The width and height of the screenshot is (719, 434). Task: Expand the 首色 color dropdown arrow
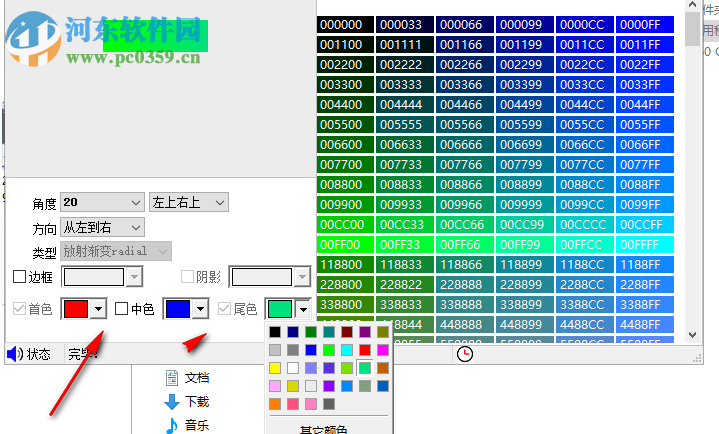coord(99,309)
